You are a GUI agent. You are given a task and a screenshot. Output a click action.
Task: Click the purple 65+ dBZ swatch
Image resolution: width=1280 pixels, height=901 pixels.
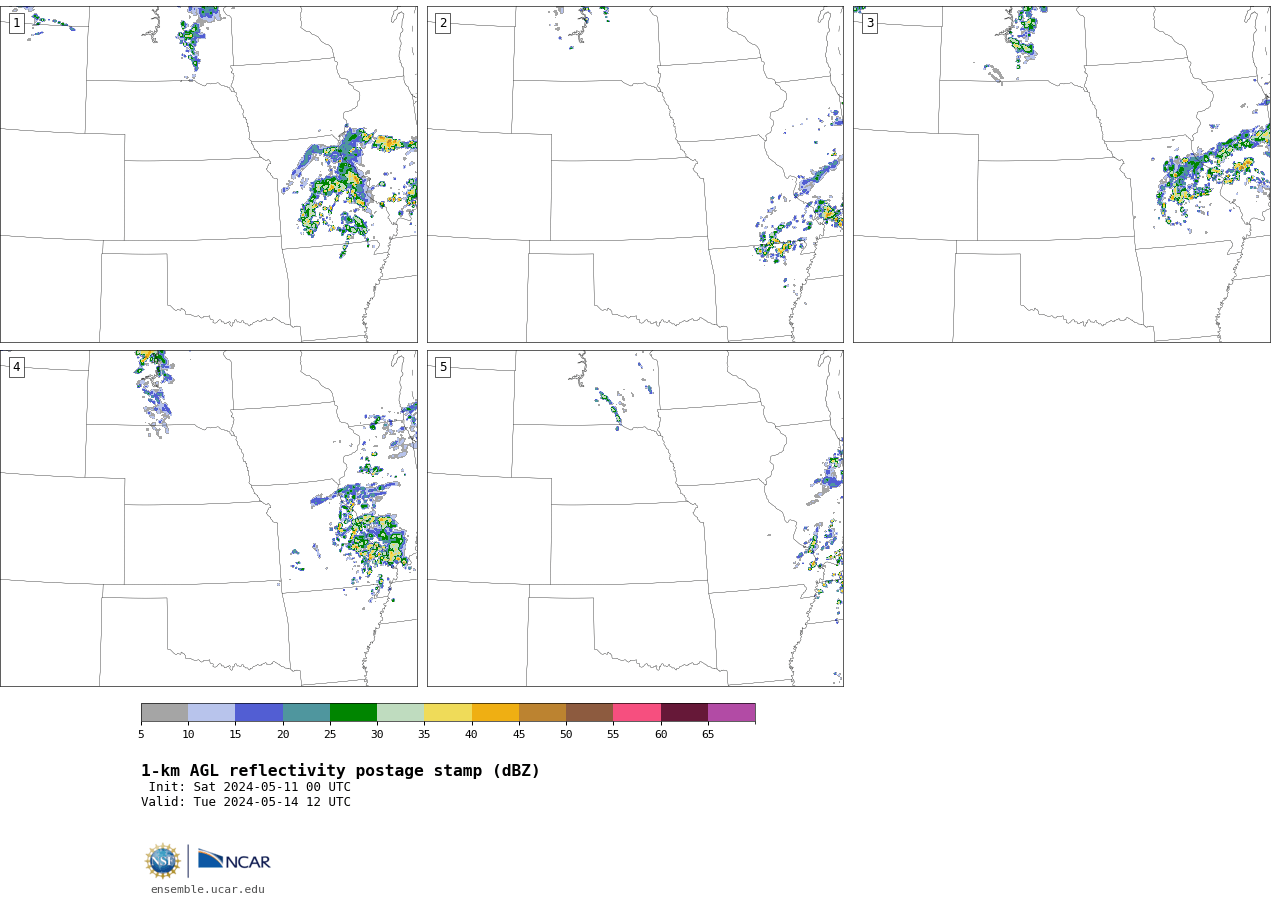(731, 713)
